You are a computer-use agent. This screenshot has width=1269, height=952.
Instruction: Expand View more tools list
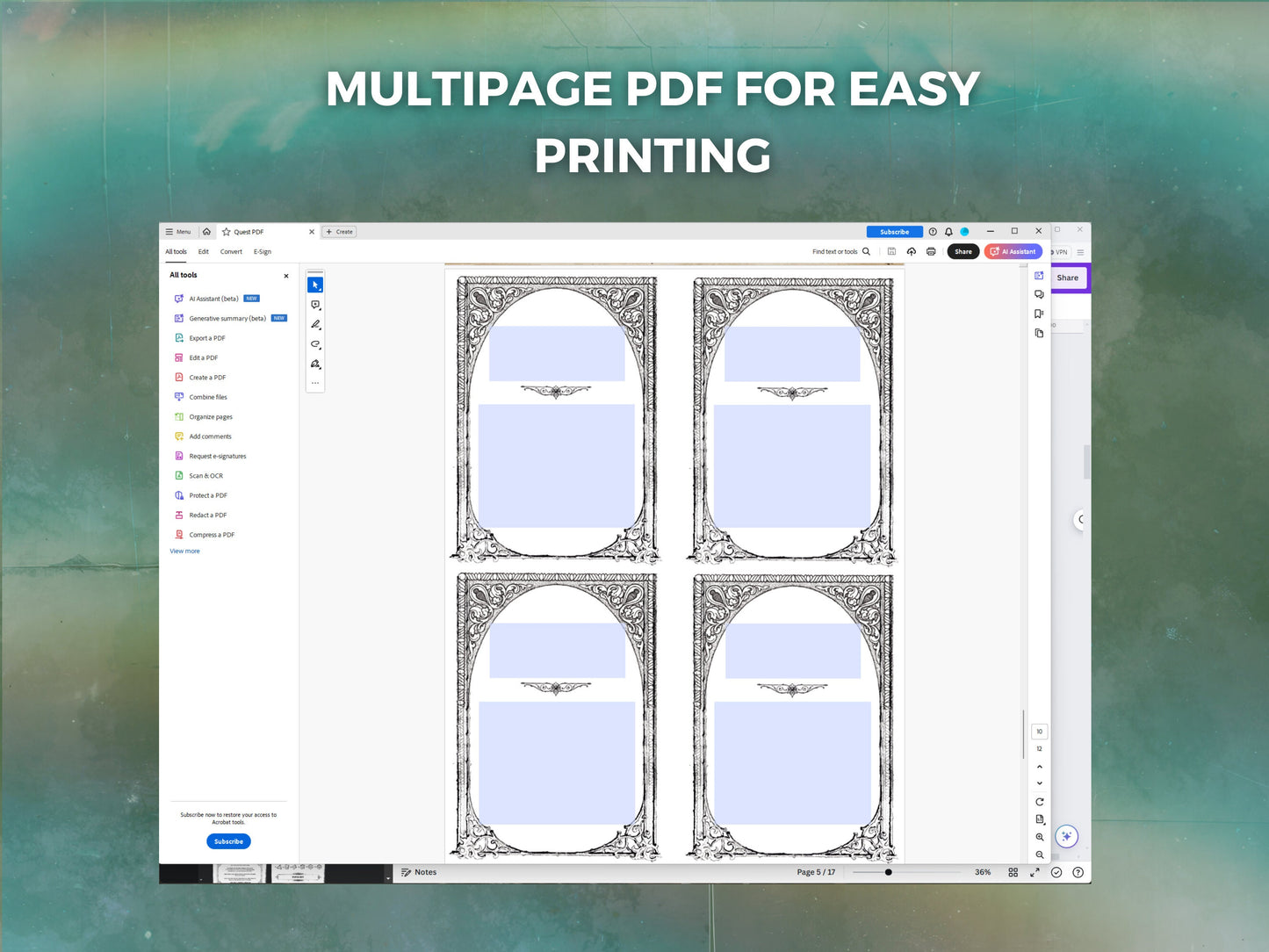pyautogui.click(x=184, y=552)
